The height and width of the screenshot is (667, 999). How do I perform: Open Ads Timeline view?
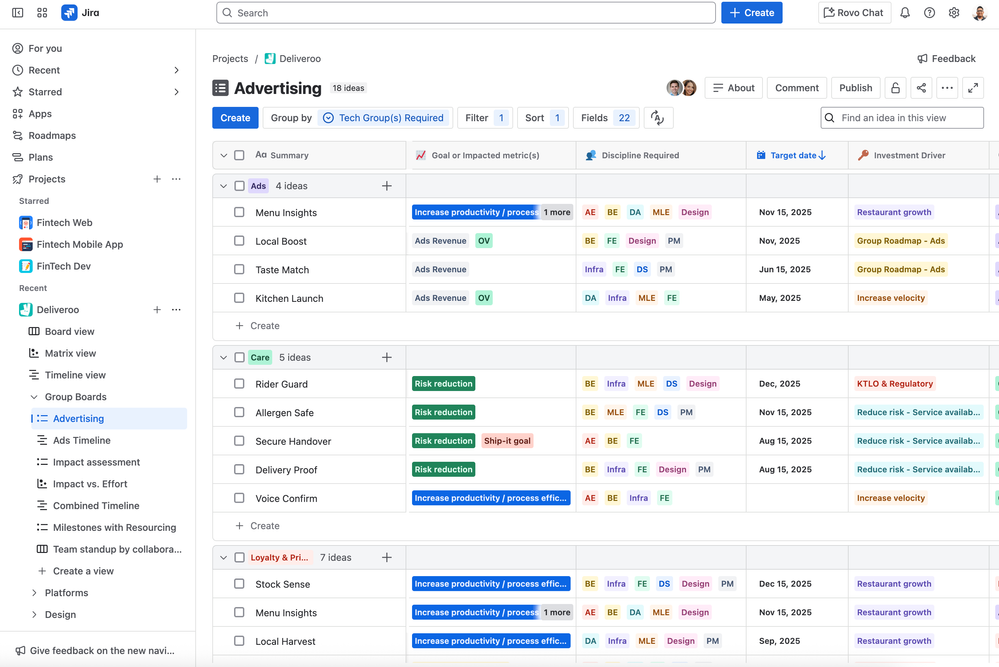click(82, 440)
